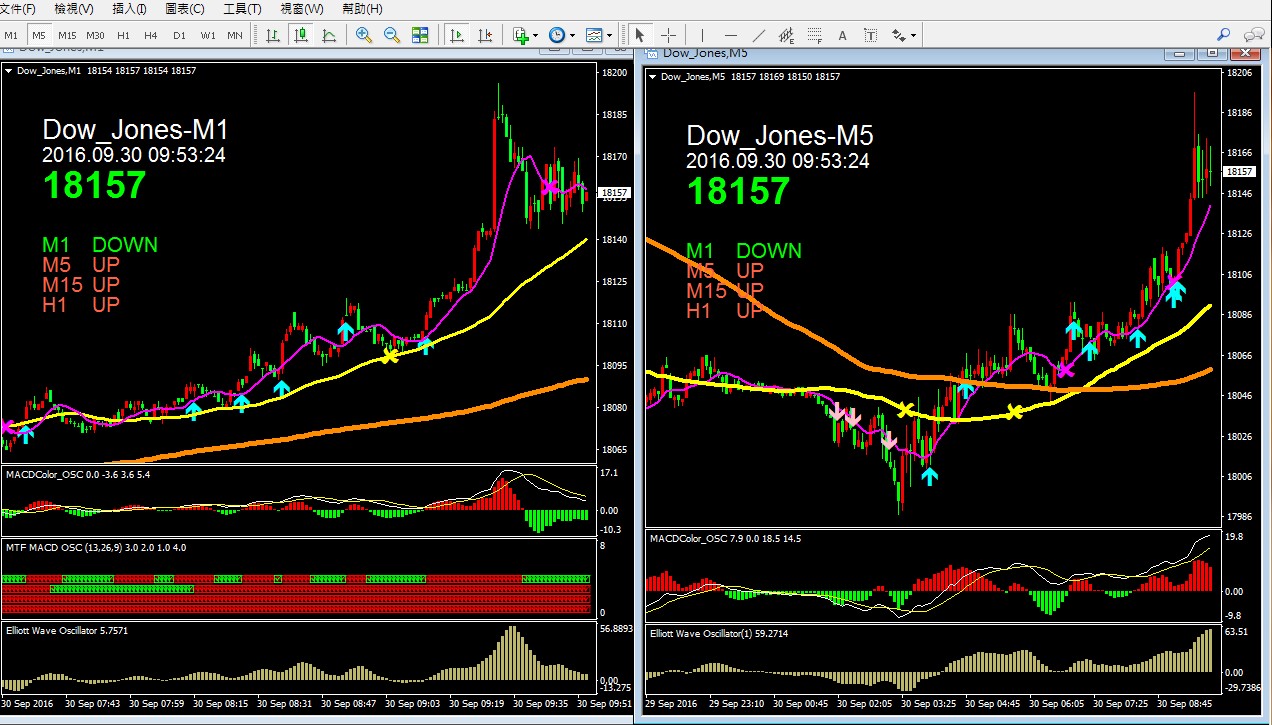
Task: Select the equidistant channel tool
Action: [x=787, y=35]
